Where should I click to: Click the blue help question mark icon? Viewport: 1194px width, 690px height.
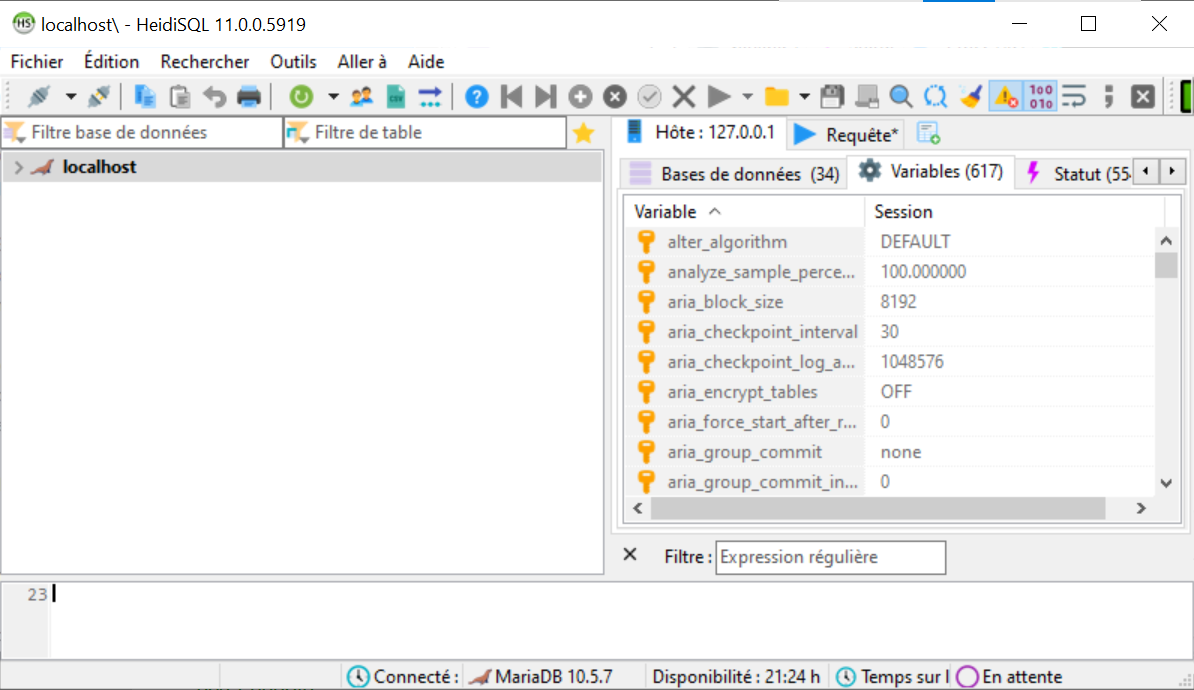click(x=478, y=97)
